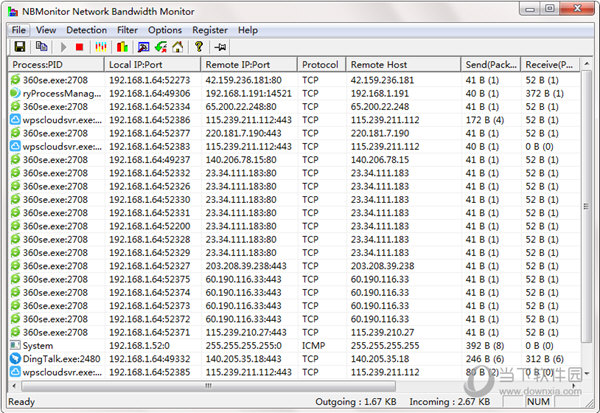This screenshot has width=600, height=413.
Task: Select the System process row
Action: [x=294, y=345]
